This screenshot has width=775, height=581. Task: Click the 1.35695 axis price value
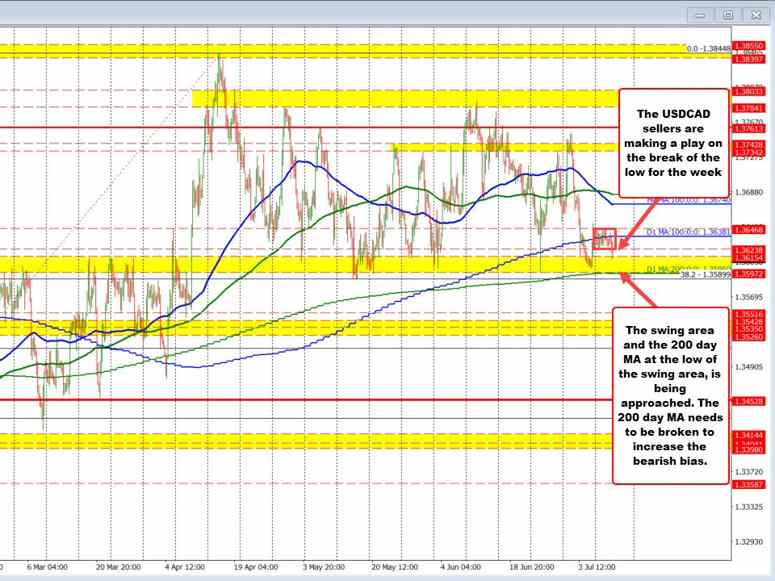coord(750,297)
